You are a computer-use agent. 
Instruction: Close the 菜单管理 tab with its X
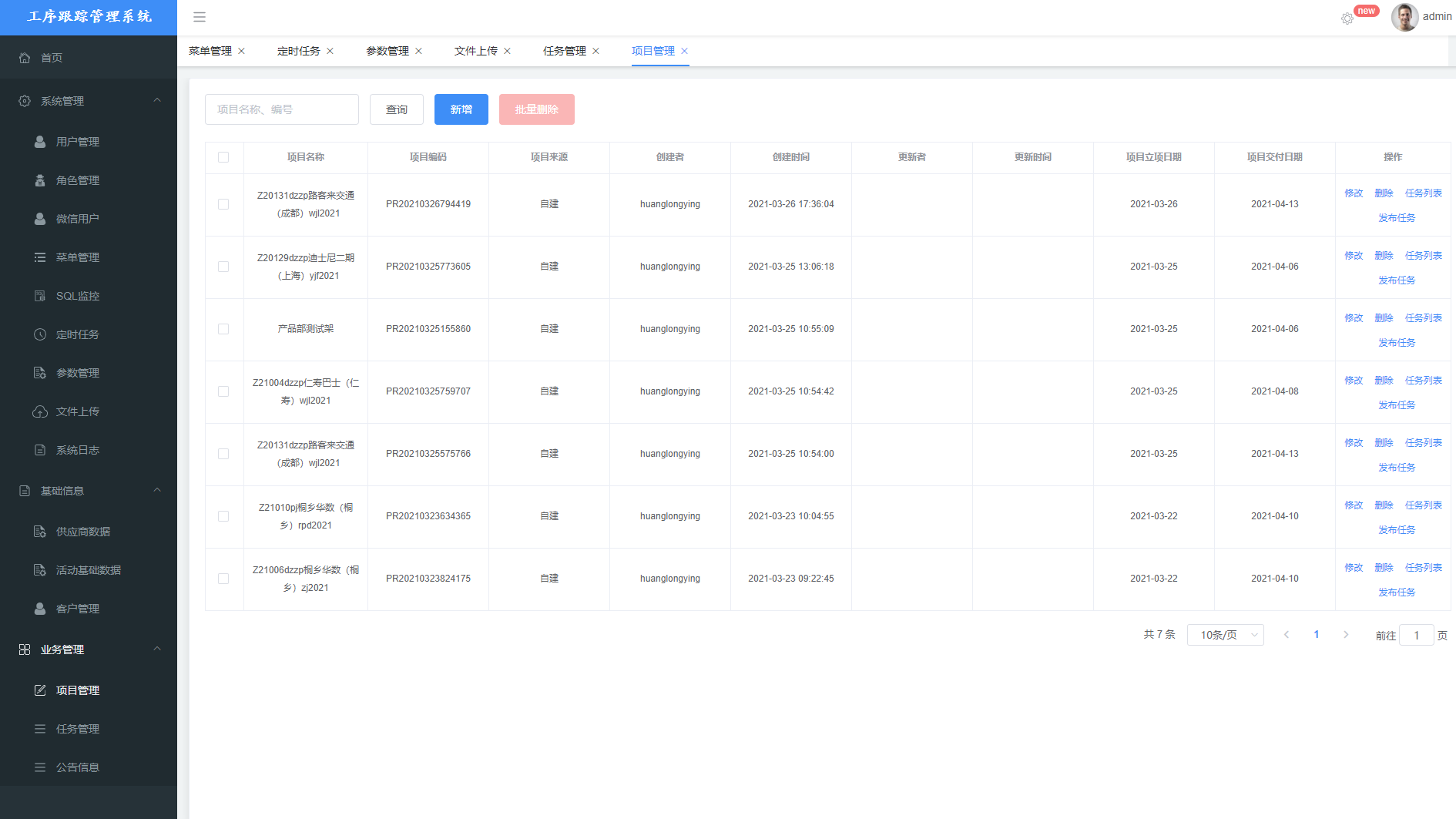tap(241, 51)
